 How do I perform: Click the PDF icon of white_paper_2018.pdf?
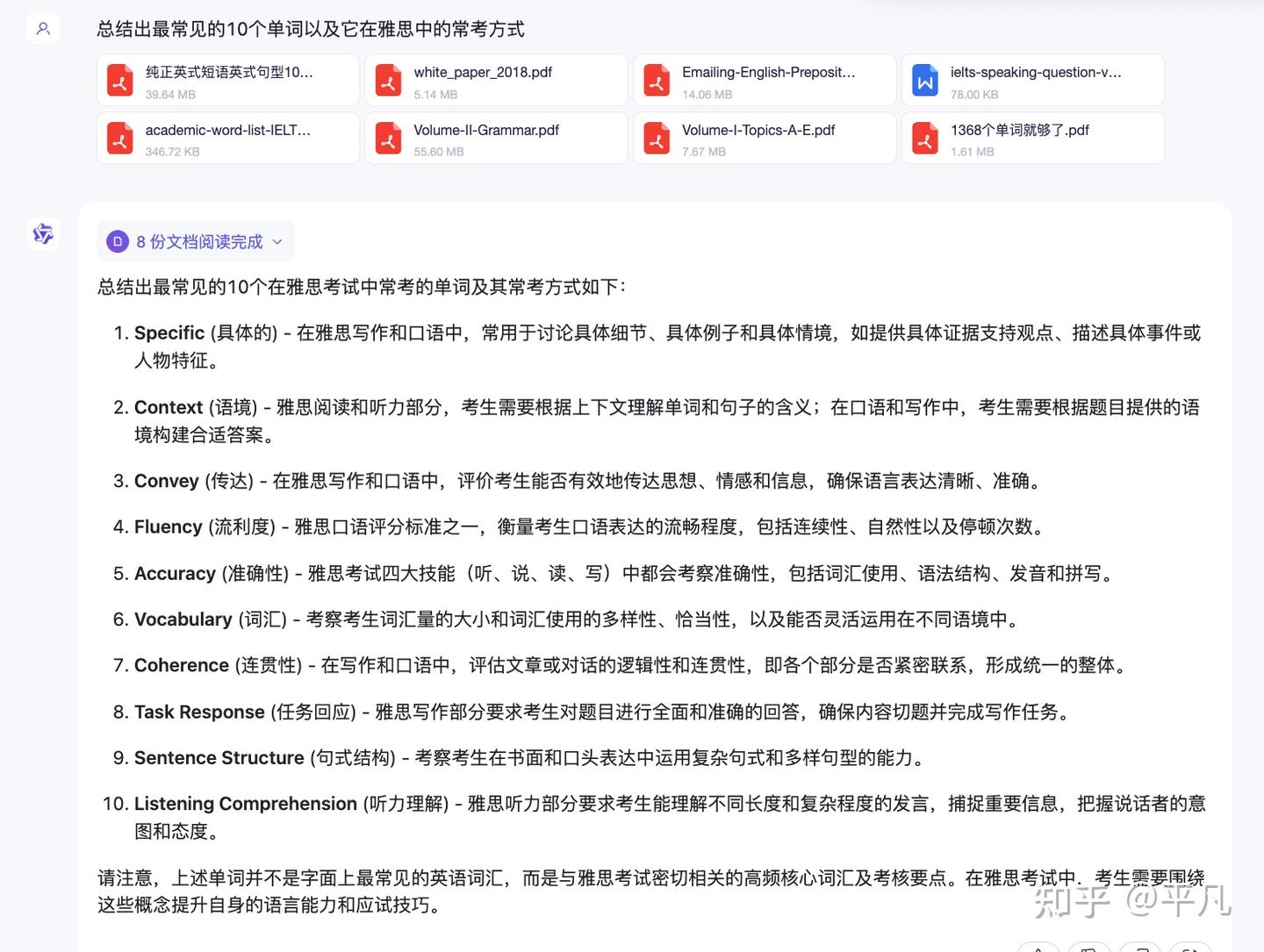388,81
